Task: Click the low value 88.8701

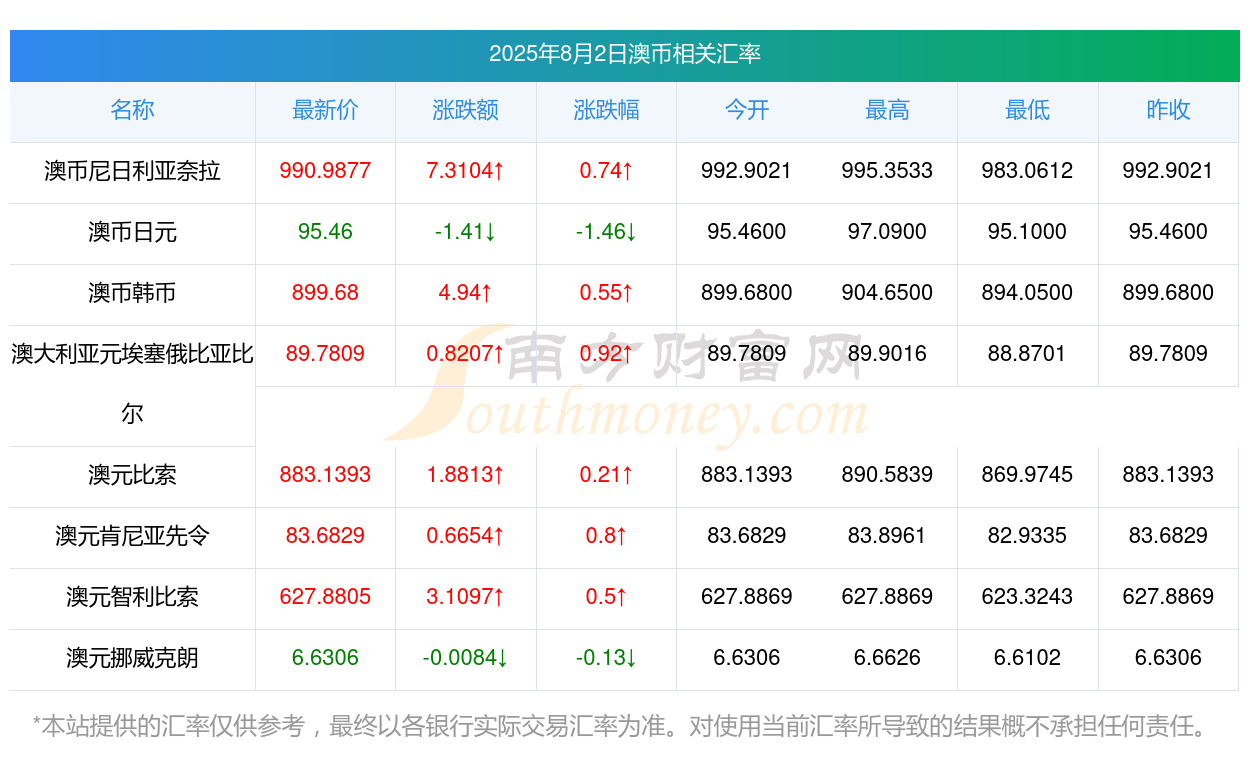Action: pos(1027,354)
